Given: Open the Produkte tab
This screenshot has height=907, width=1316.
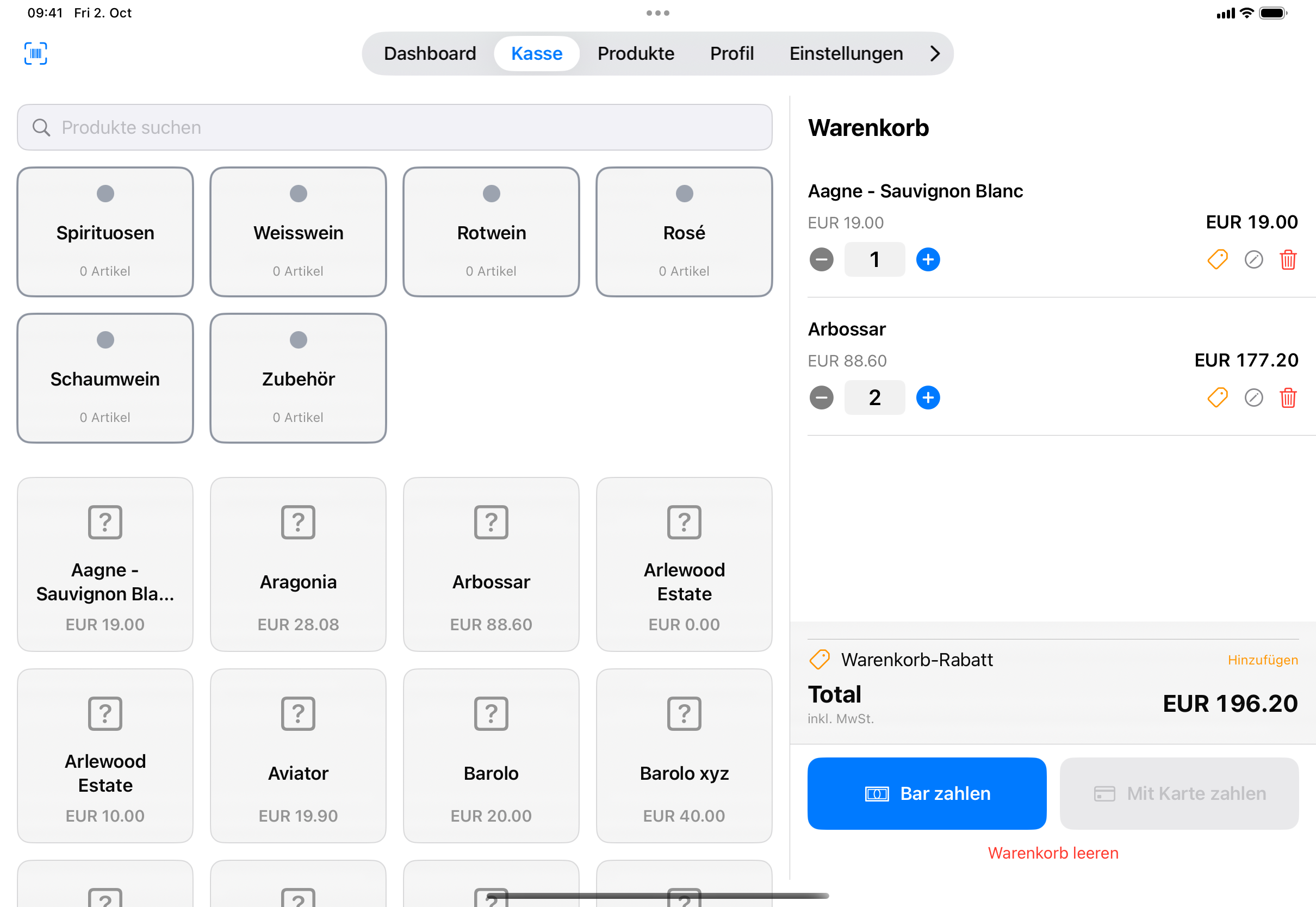Looking at the screenshot, I should coord(635,53).
